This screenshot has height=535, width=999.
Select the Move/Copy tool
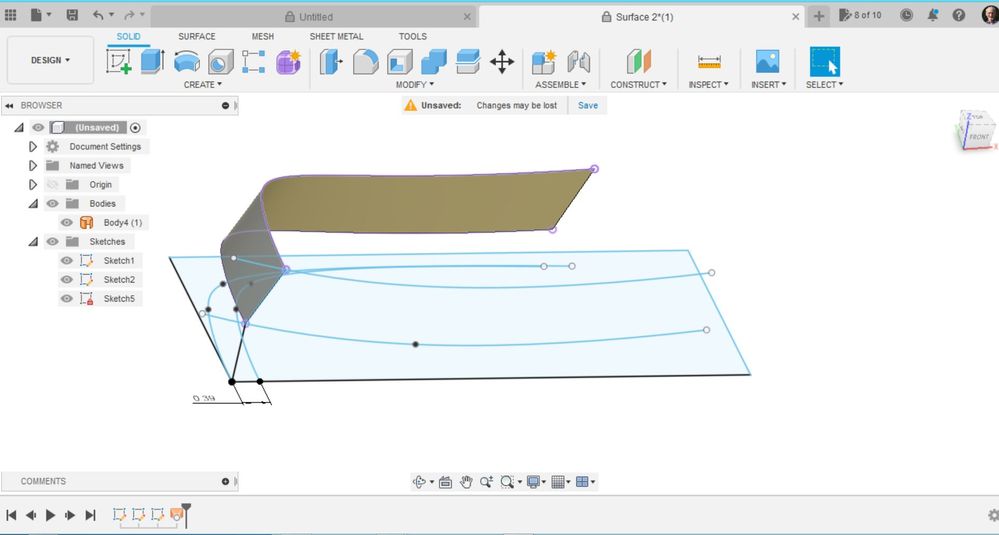click(502, 62)
